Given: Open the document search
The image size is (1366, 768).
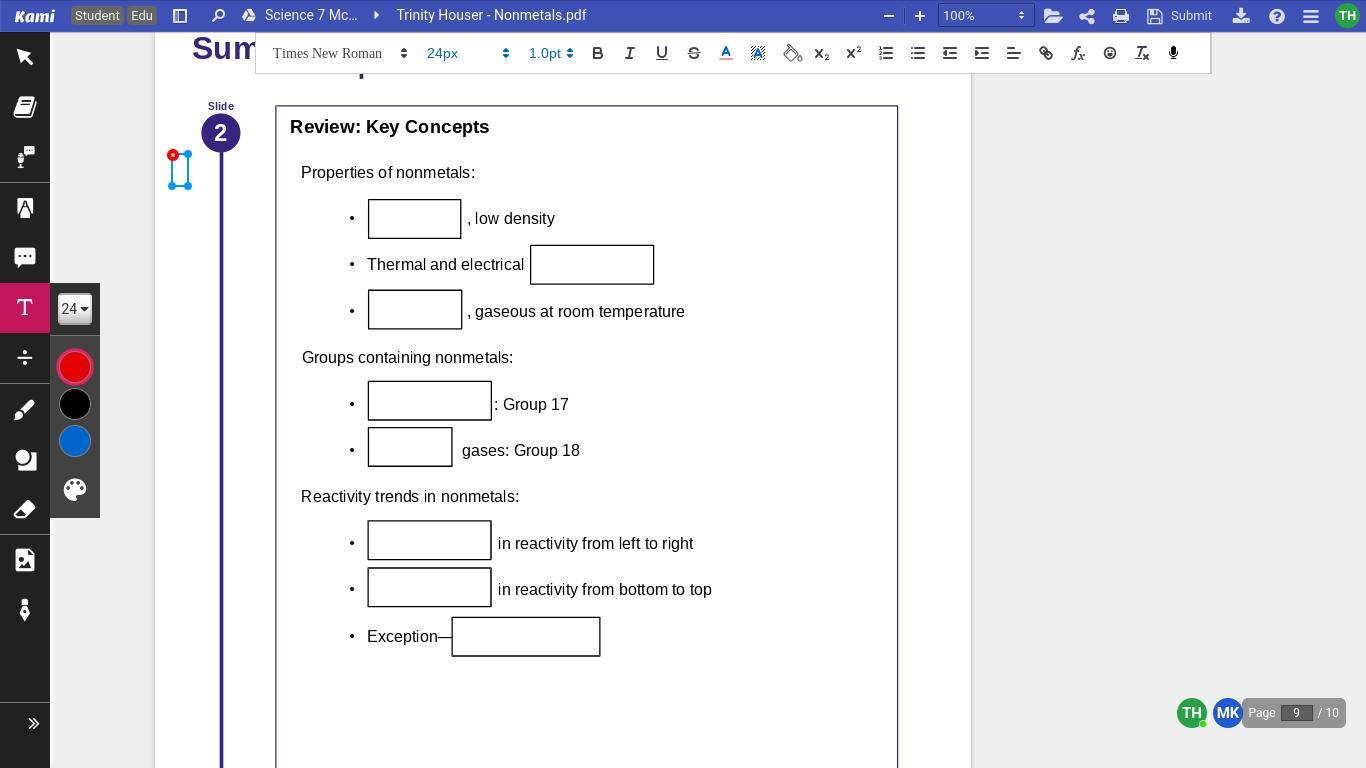Looking at the screenshot, I should pyautogui.click(x=218, y=15).
